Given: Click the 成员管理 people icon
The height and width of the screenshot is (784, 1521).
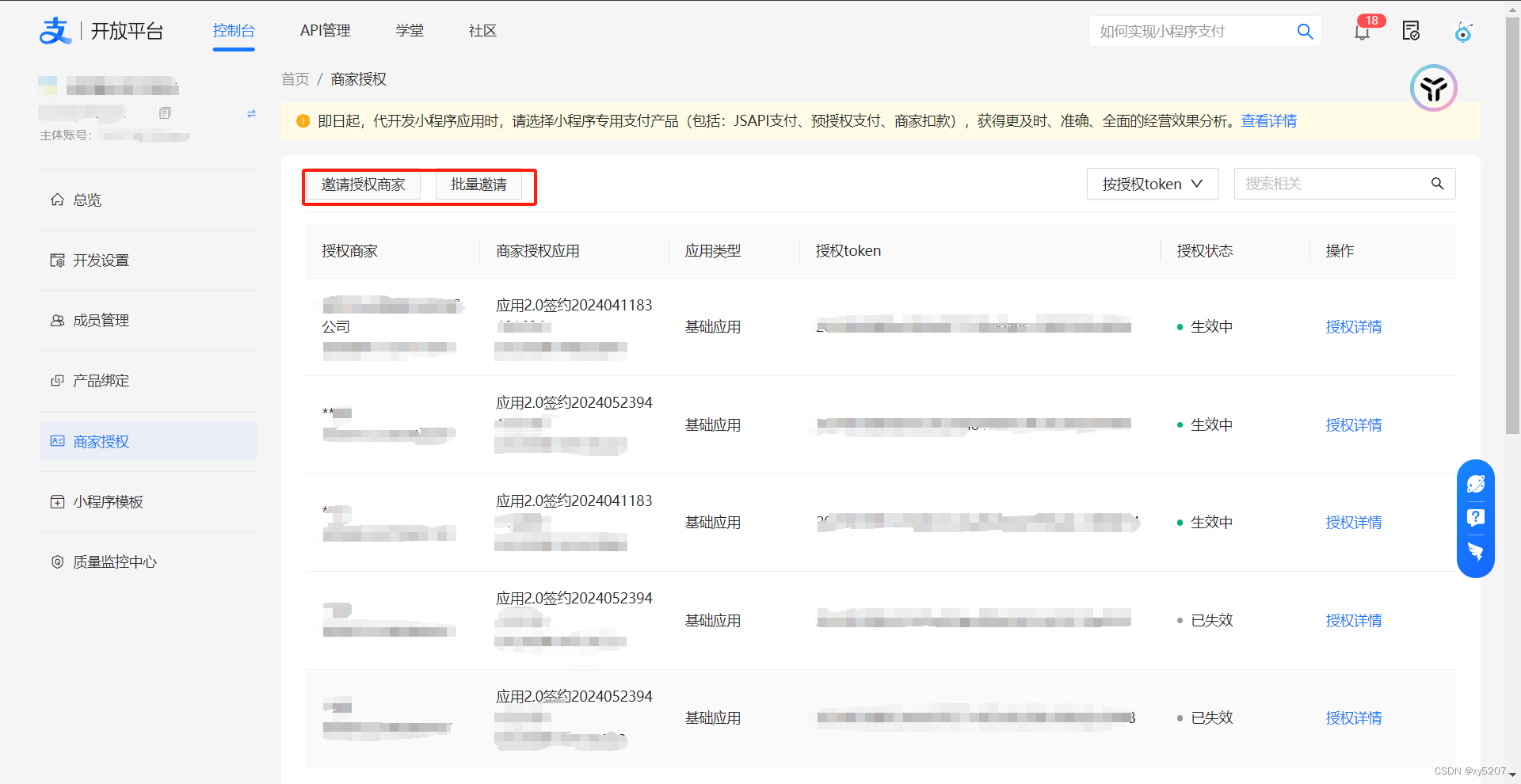Looking at the screenshot, I should pyautogui.click(x=57, y=320).
